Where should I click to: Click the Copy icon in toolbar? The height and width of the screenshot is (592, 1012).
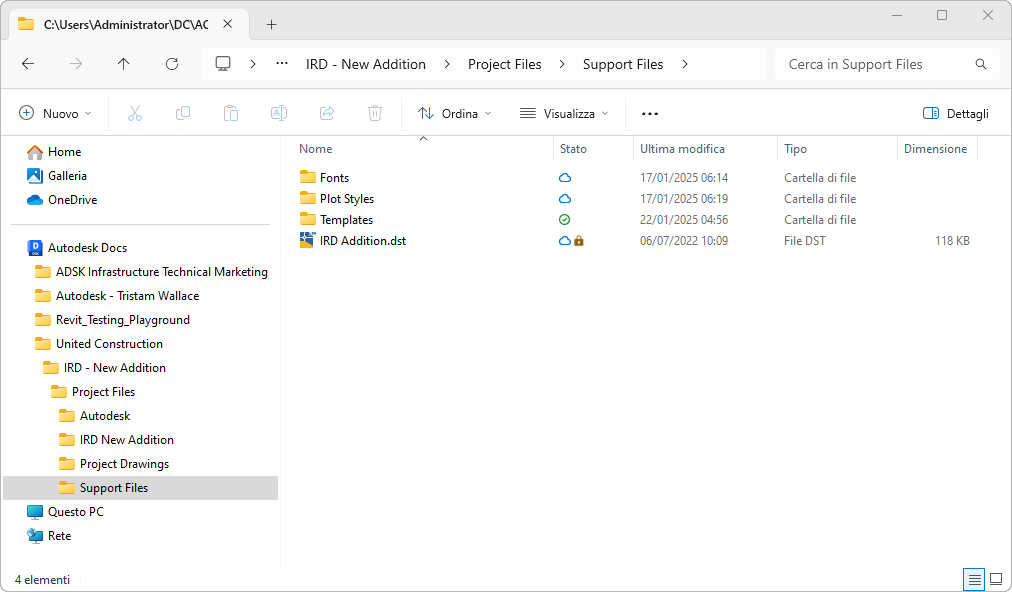click(x=183, y=113)
